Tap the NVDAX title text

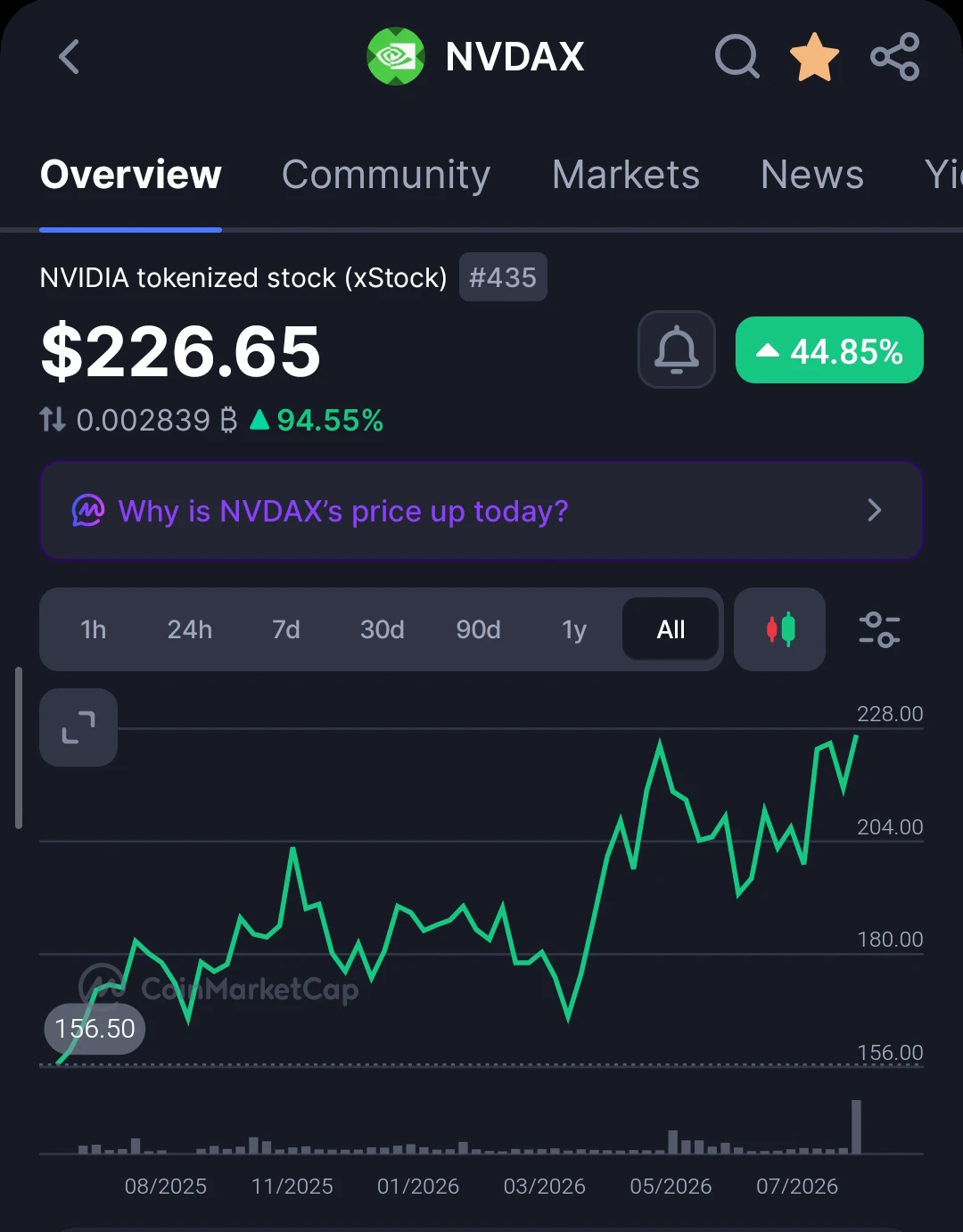tap(514, 57)
